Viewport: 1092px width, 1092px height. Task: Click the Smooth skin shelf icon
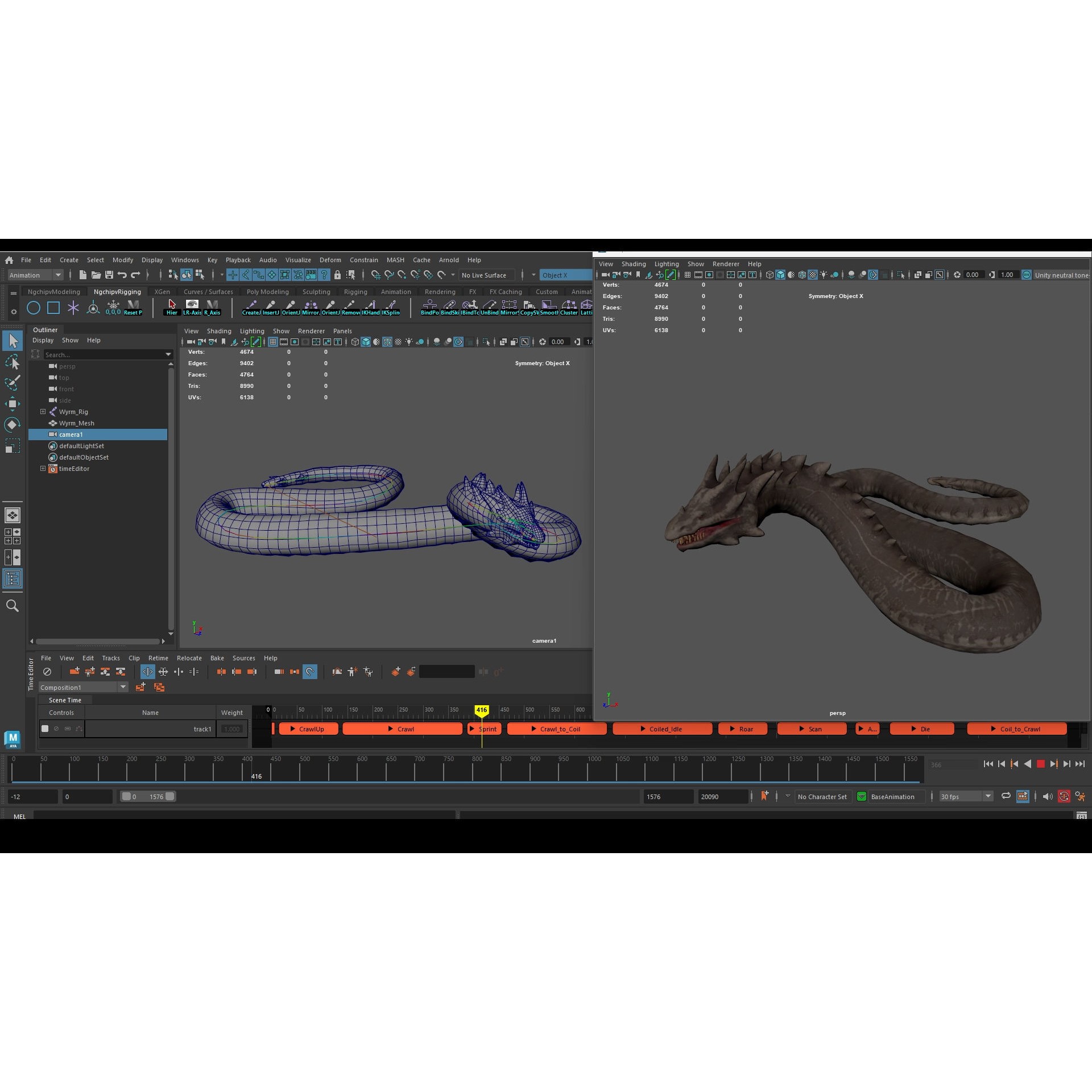(549, 307)
